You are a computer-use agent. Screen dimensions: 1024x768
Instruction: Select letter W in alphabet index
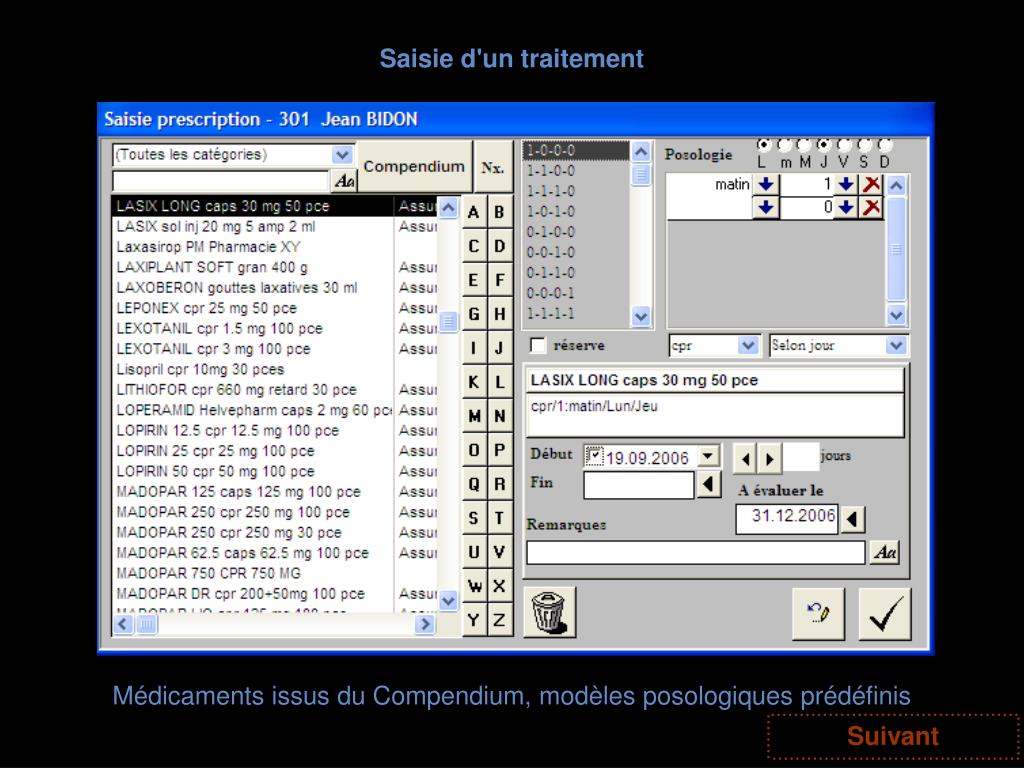pyautogui.click(x=474, y=585)
